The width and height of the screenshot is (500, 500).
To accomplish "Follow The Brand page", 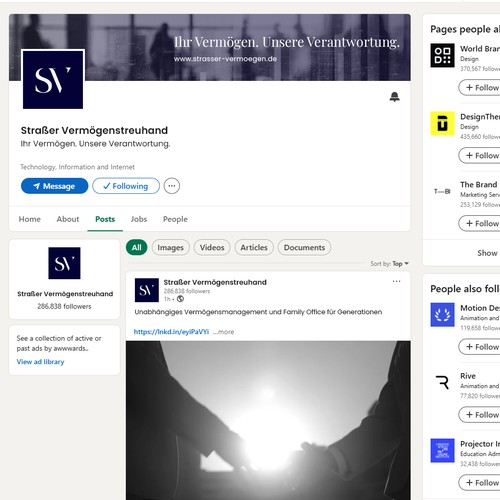I will click(480, 223).
